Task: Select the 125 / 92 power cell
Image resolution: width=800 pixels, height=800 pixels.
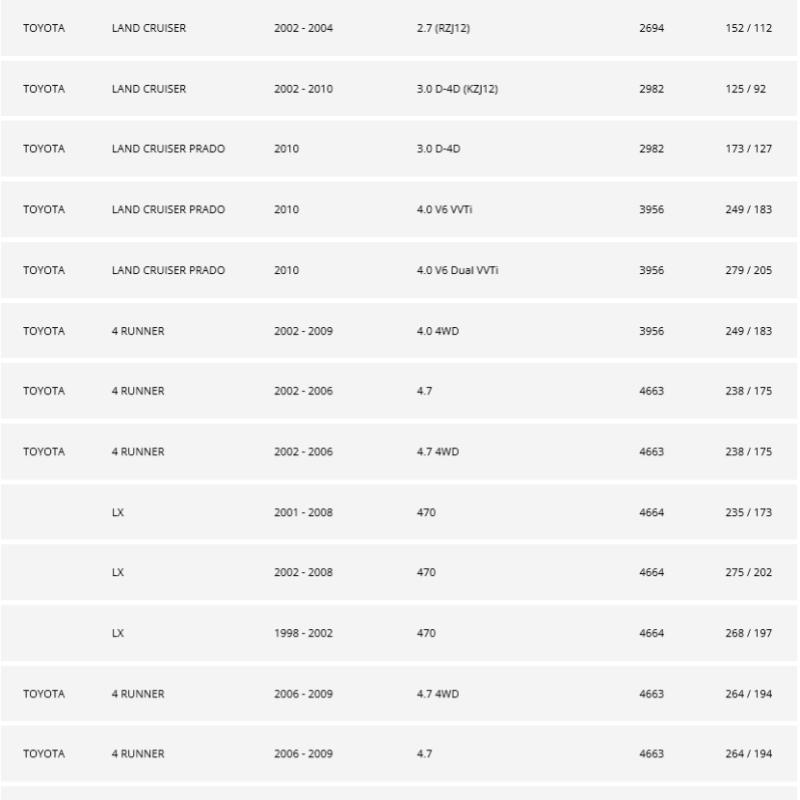Action: [x=745, y=89]
